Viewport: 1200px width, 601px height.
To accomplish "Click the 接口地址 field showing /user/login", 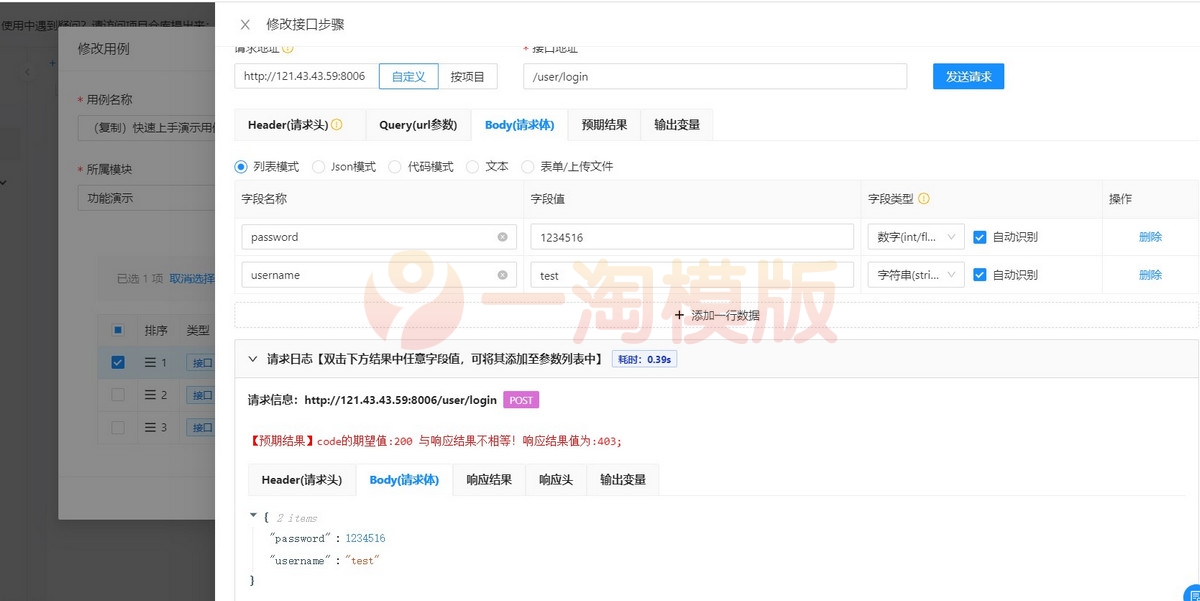I will (715, 76).
